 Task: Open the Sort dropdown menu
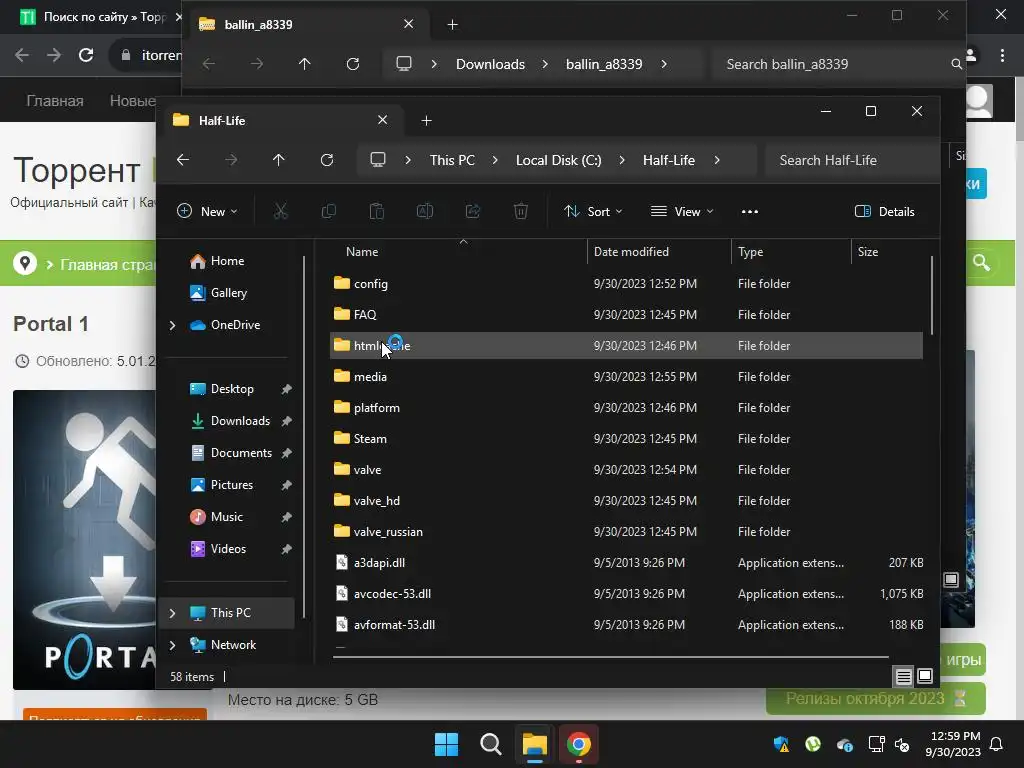point(593,212)
